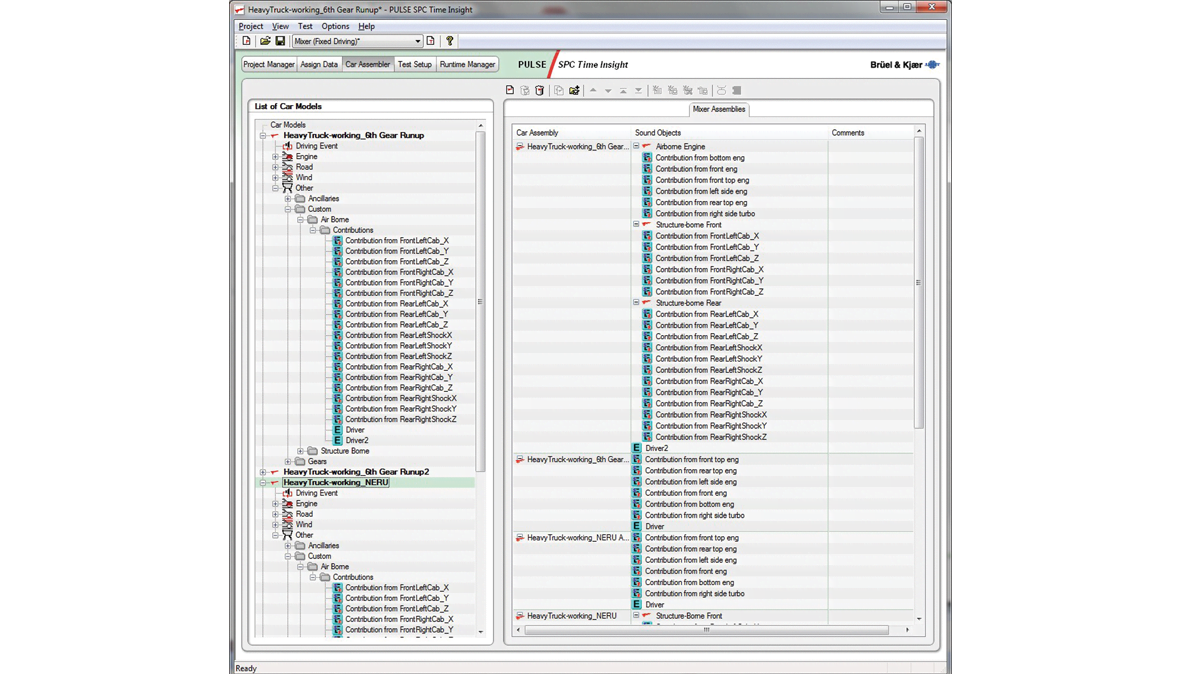Save the project using the floppy disk icon
This screenshot has height=674, width=1180.
pyautogui.click(x=280, y=41)
